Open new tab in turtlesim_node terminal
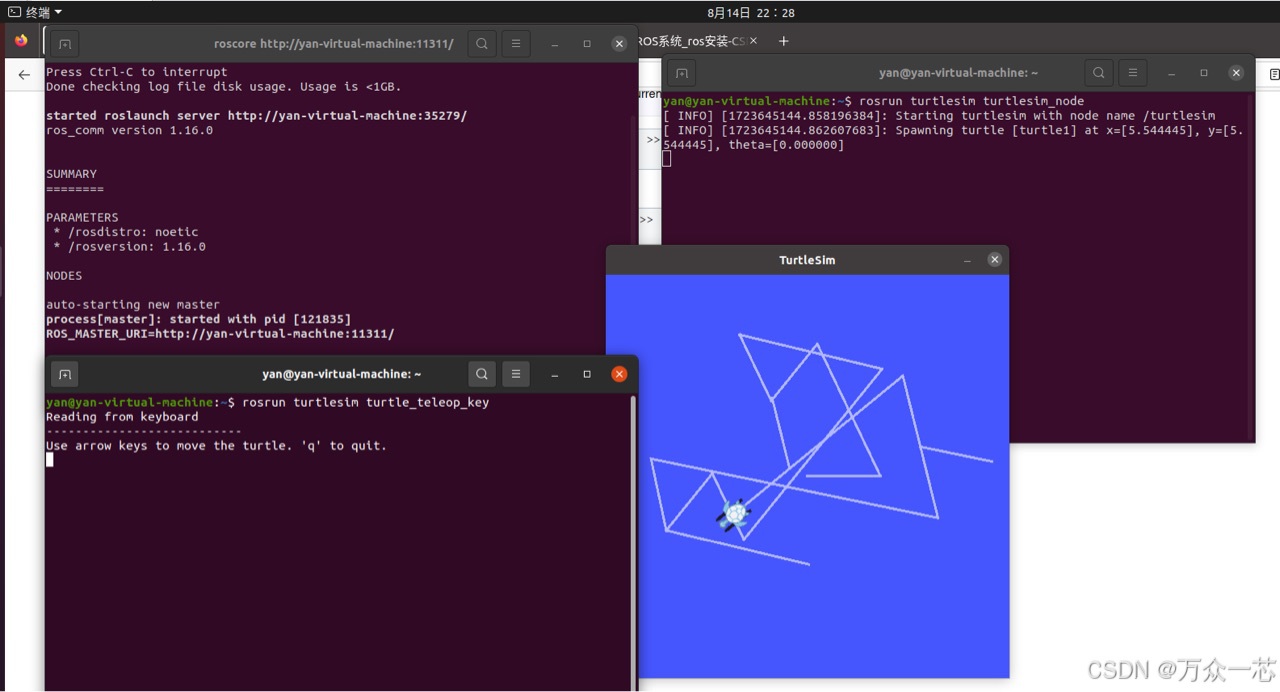The height and width of the screenshot is (692, 1280). tap(682, 73)
